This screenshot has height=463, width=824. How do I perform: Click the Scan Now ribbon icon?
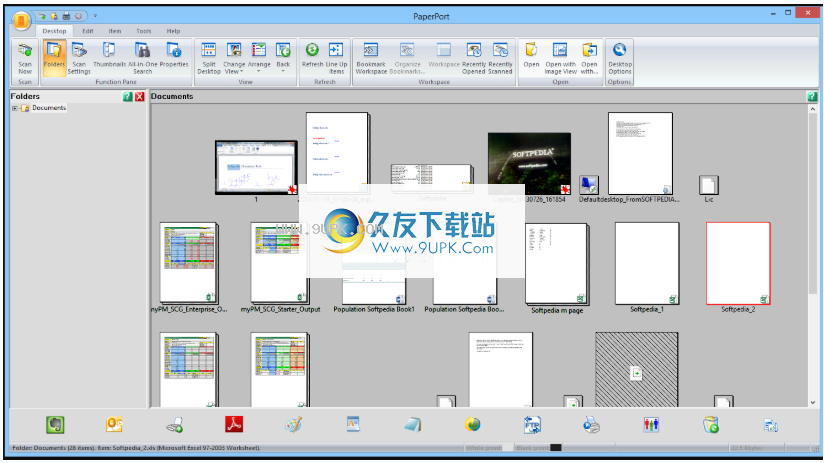[25, 58]
